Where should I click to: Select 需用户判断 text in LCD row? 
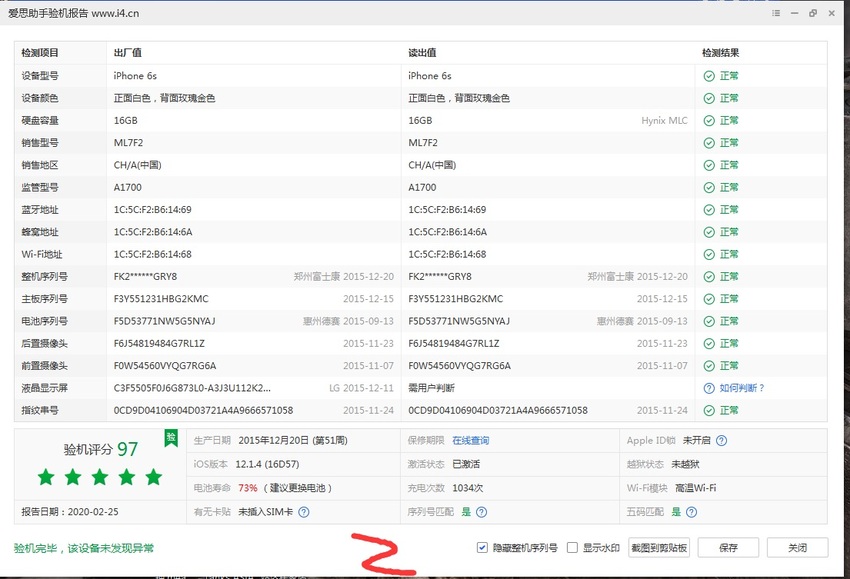(x=432, y=388)
